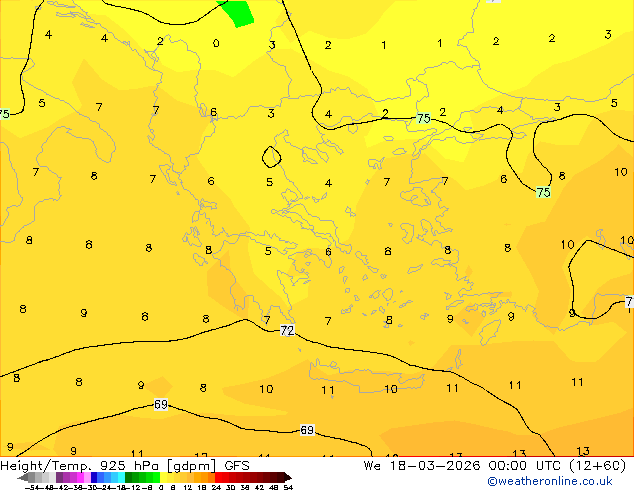634x490 pixels.
Task: Click the green cold patch on the map
Action: coord(238,12)
